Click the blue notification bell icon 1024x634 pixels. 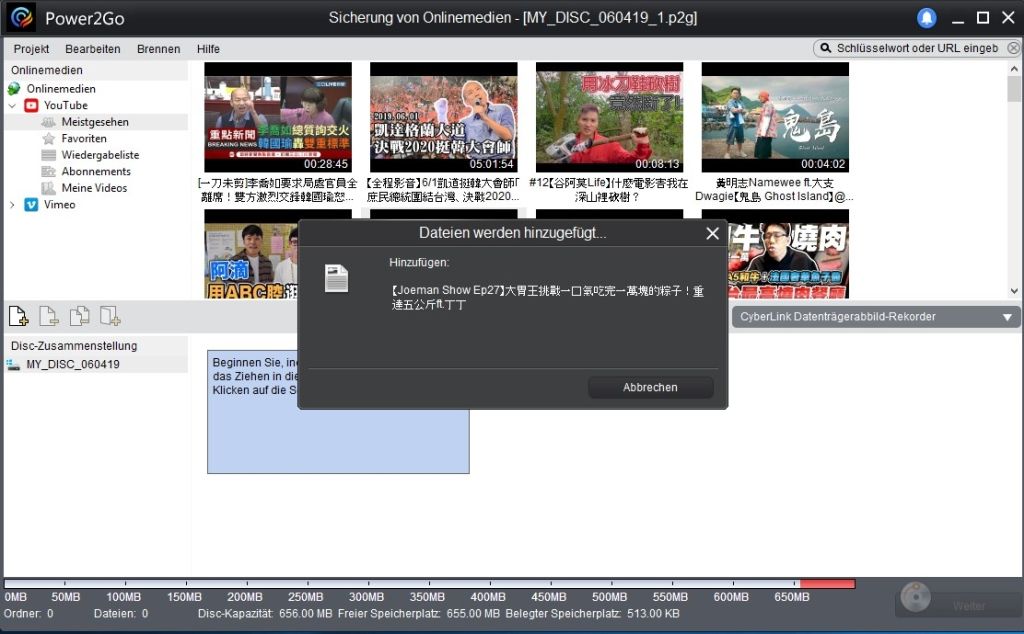point(927,18)
